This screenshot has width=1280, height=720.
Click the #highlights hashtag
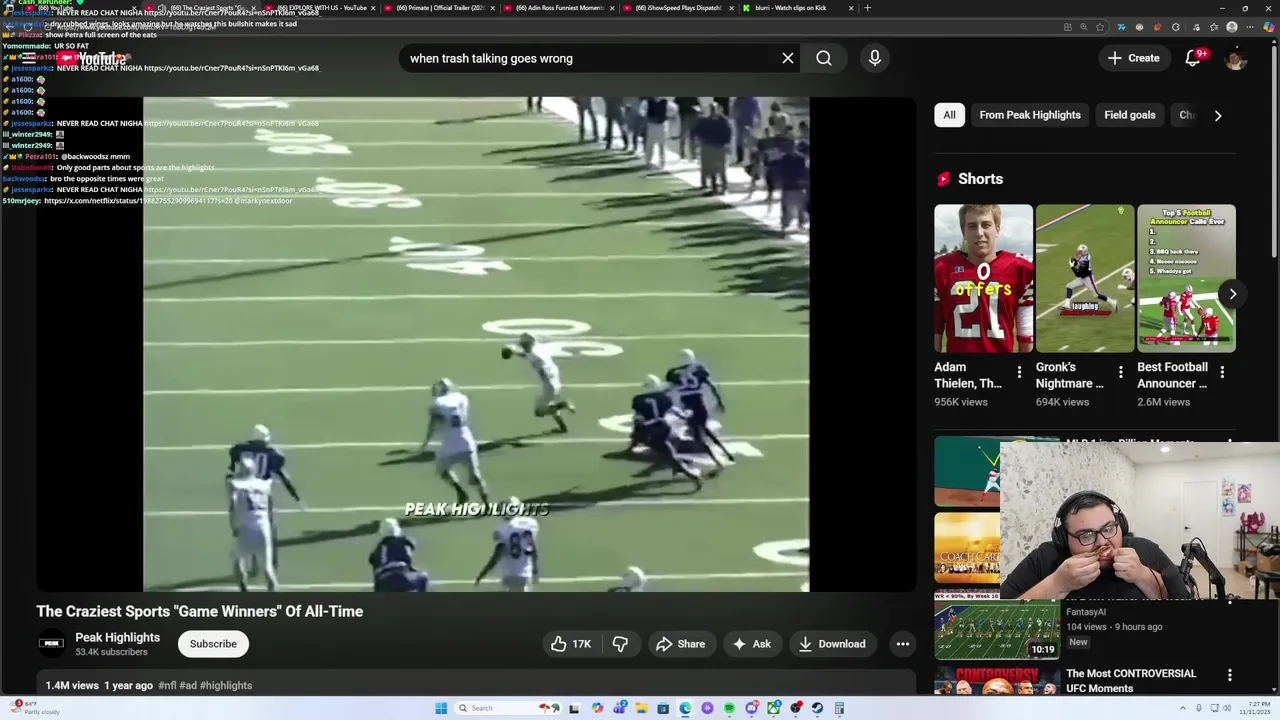pos(226,686)
